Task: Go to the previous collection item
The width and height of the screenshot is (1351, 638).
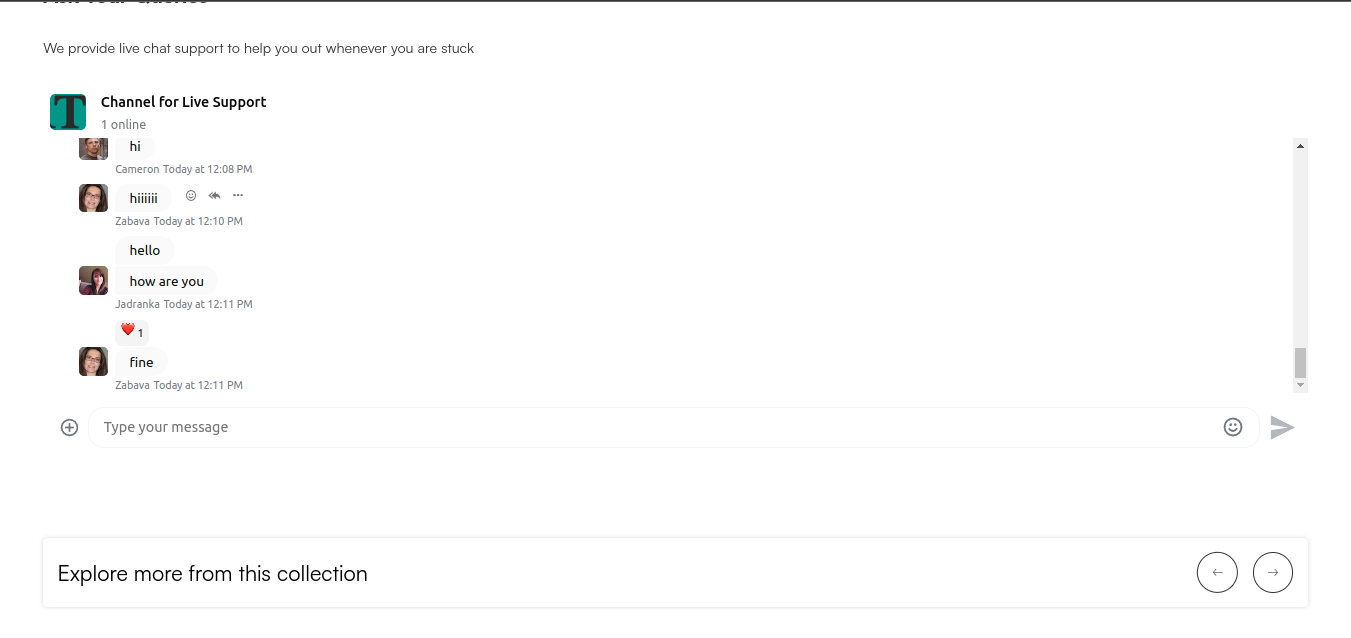Action: coord(1217,573)
